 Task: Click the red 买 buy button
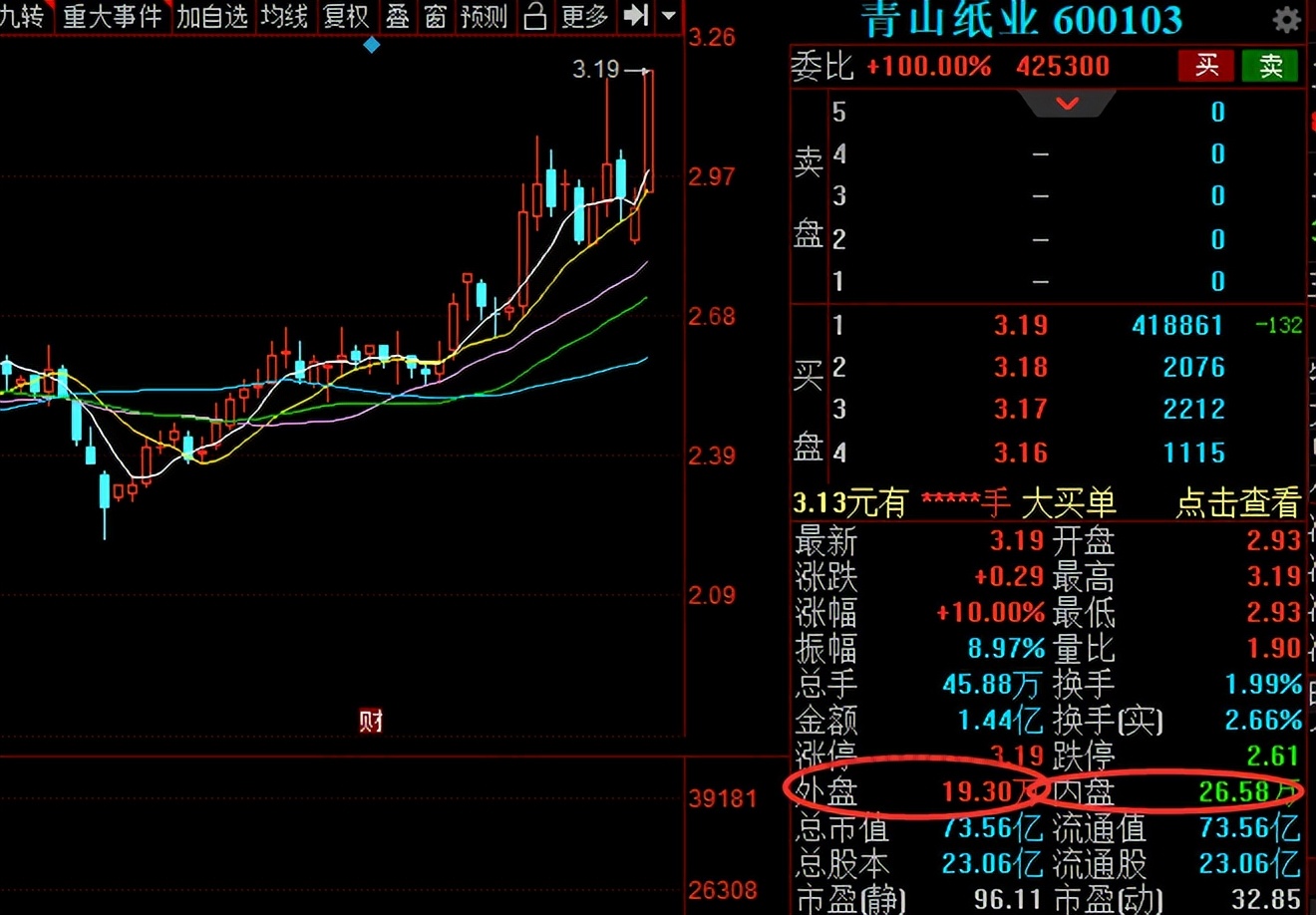1206,66
